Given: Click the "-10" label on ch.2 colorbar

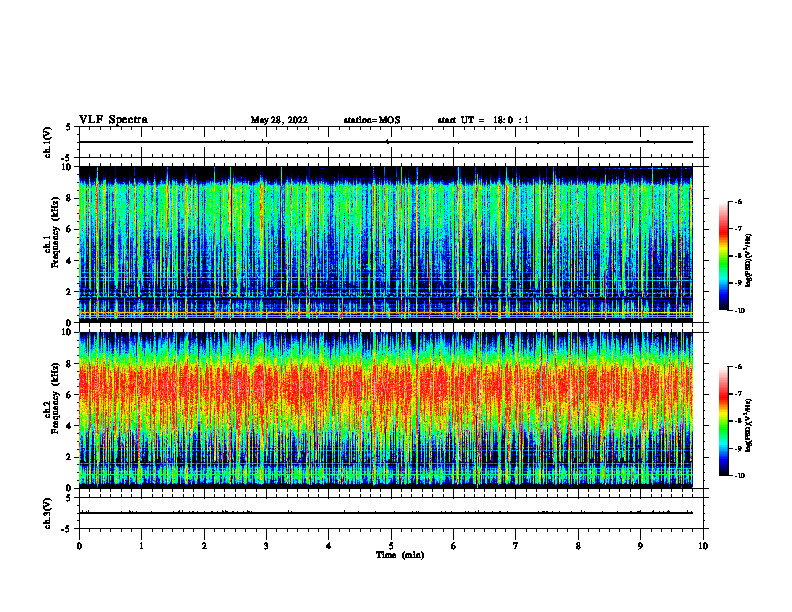Looking at the screenshot, I should (740, 476).
